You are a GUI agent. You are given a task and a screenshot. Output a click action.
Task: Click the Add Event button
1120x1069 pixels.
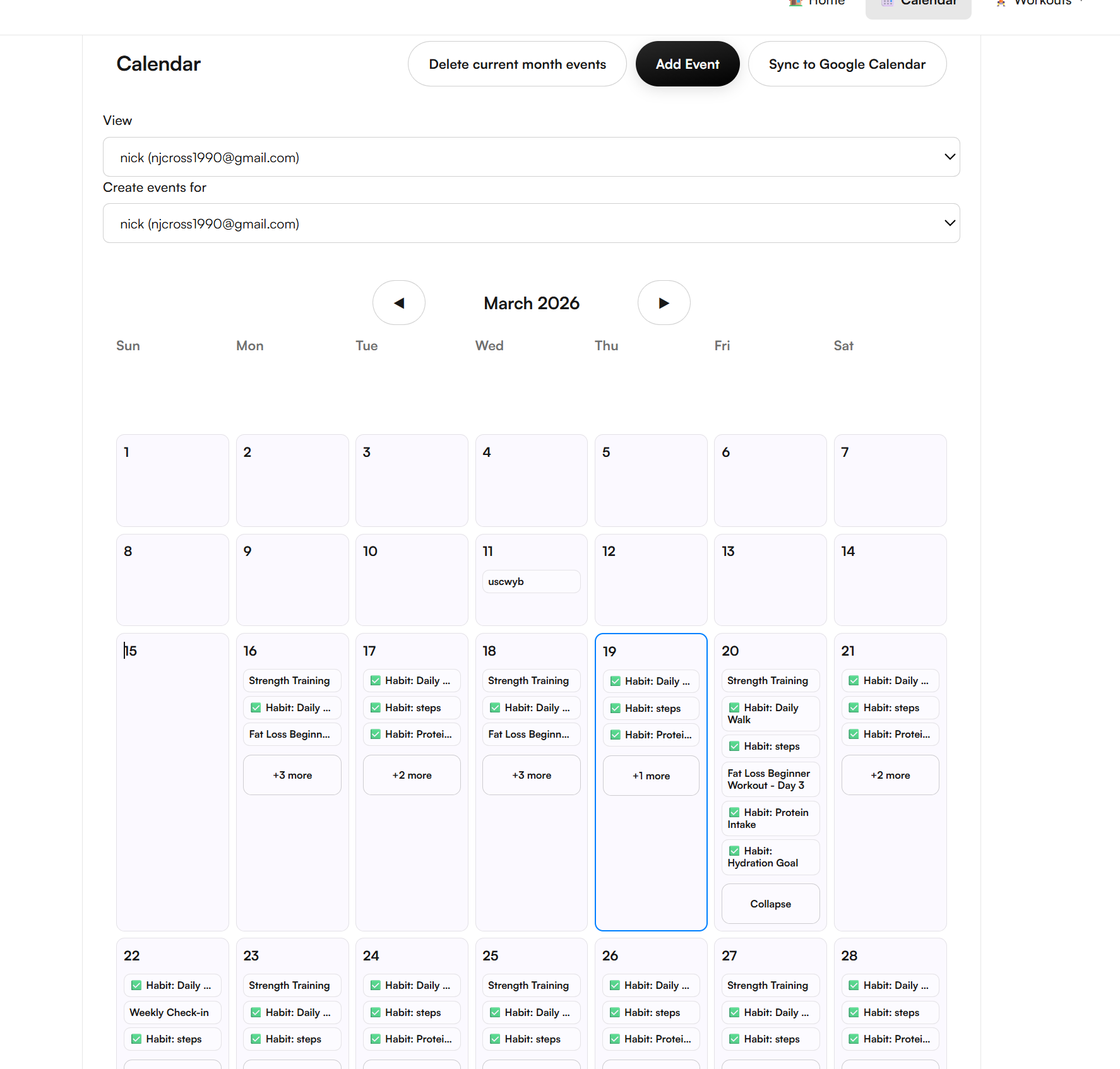[x=688, y=63]
